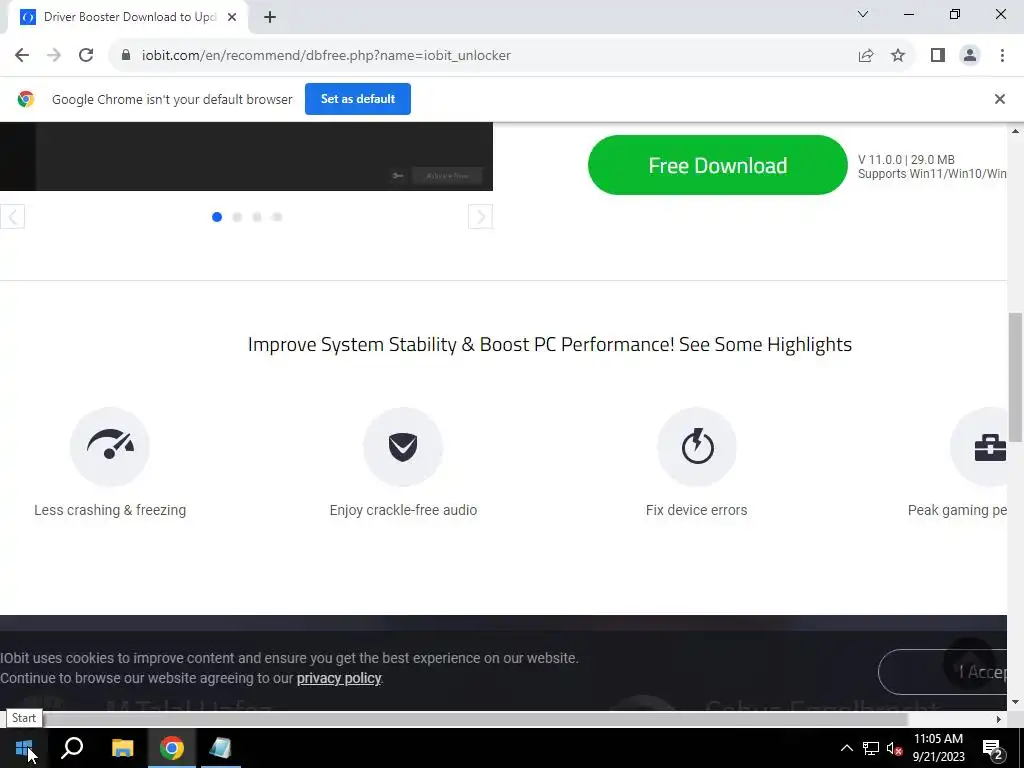
Task: Open the tab search dropdown chevron
Action: (863, 14)
